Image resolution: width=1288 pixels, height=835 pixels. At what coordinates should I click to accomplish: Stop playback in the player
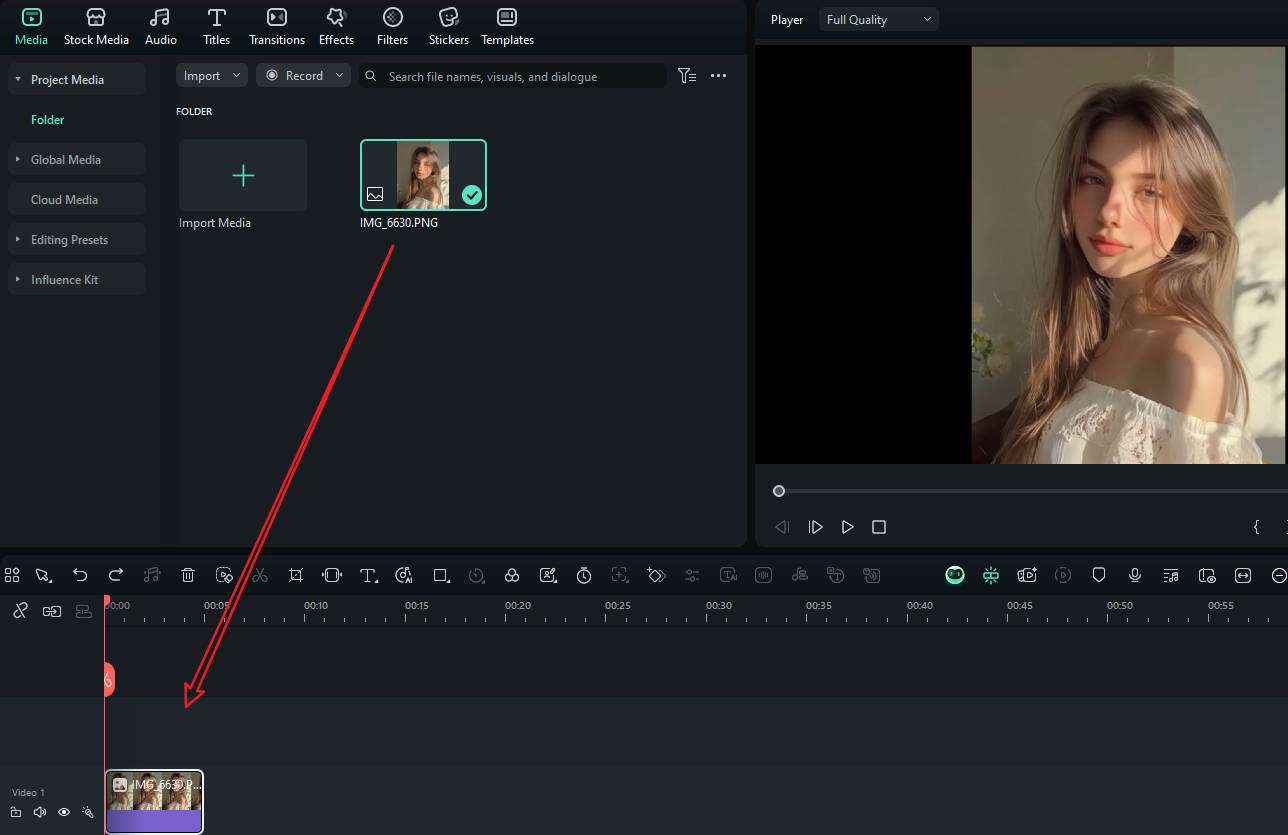(x=879, y=527)
